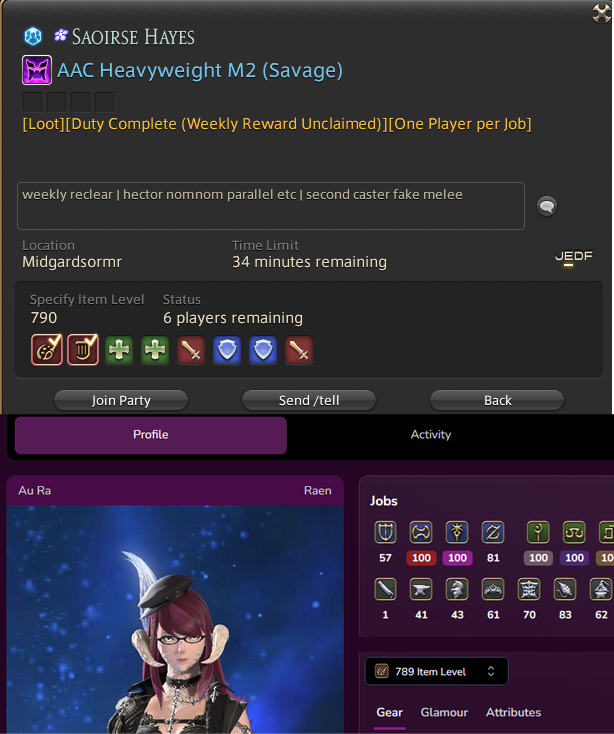The width and height of the screenshot is (614, 734).
Task: Open the Glamour tab
Action: [444, 712]
